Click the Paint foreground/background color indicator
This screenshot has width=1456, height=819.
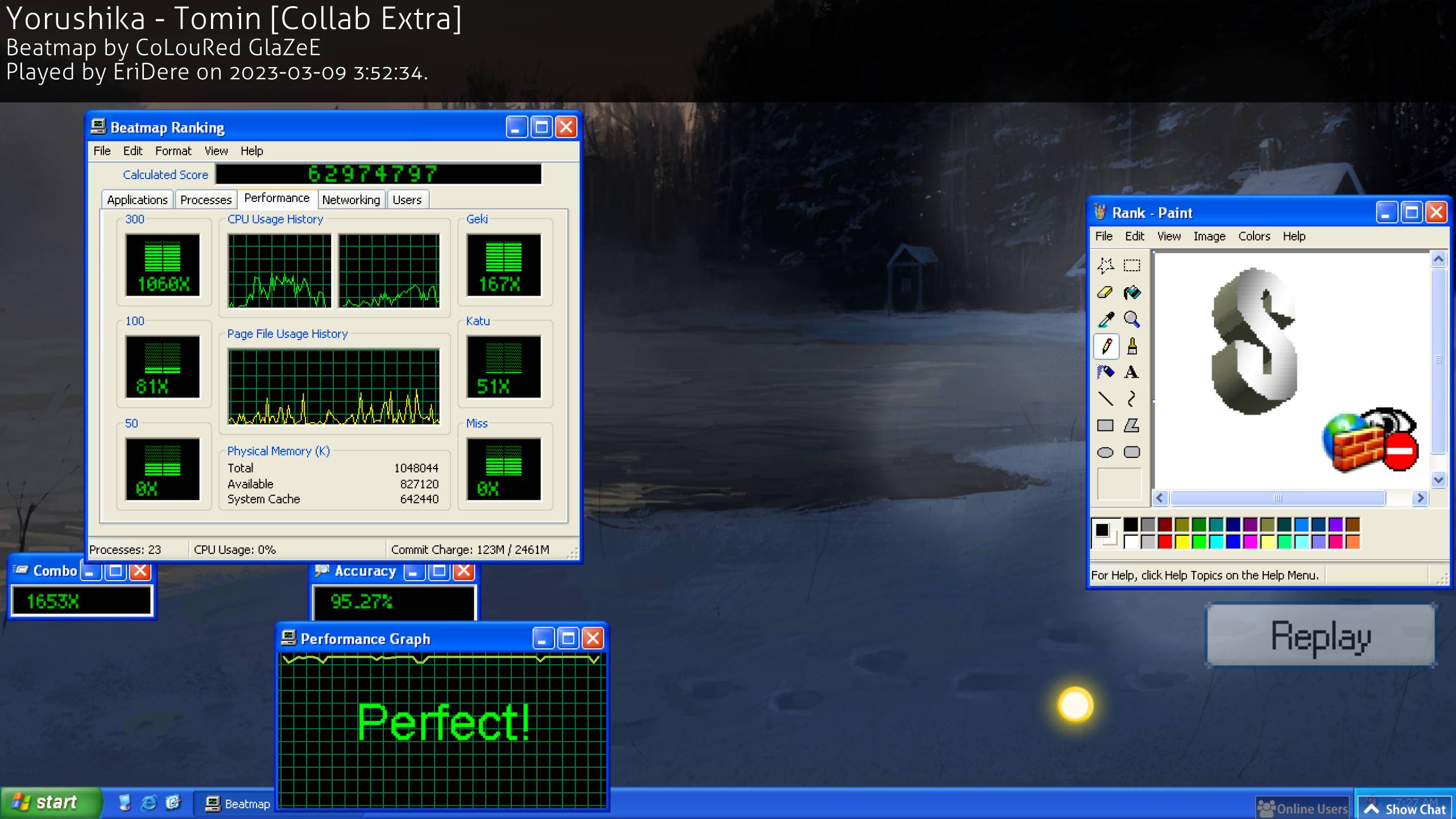(x=1106, y=533)
